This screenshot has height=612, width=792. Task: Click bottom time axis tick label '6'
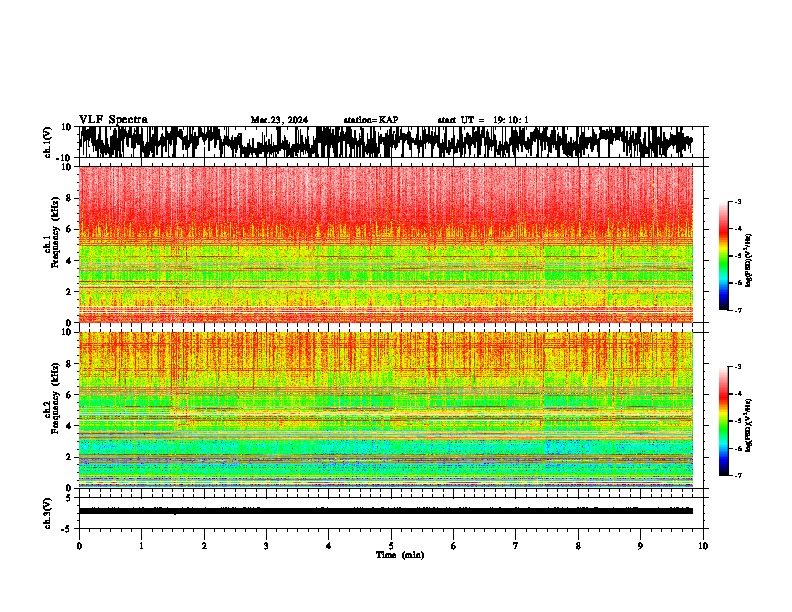click(x=453, y=546)
